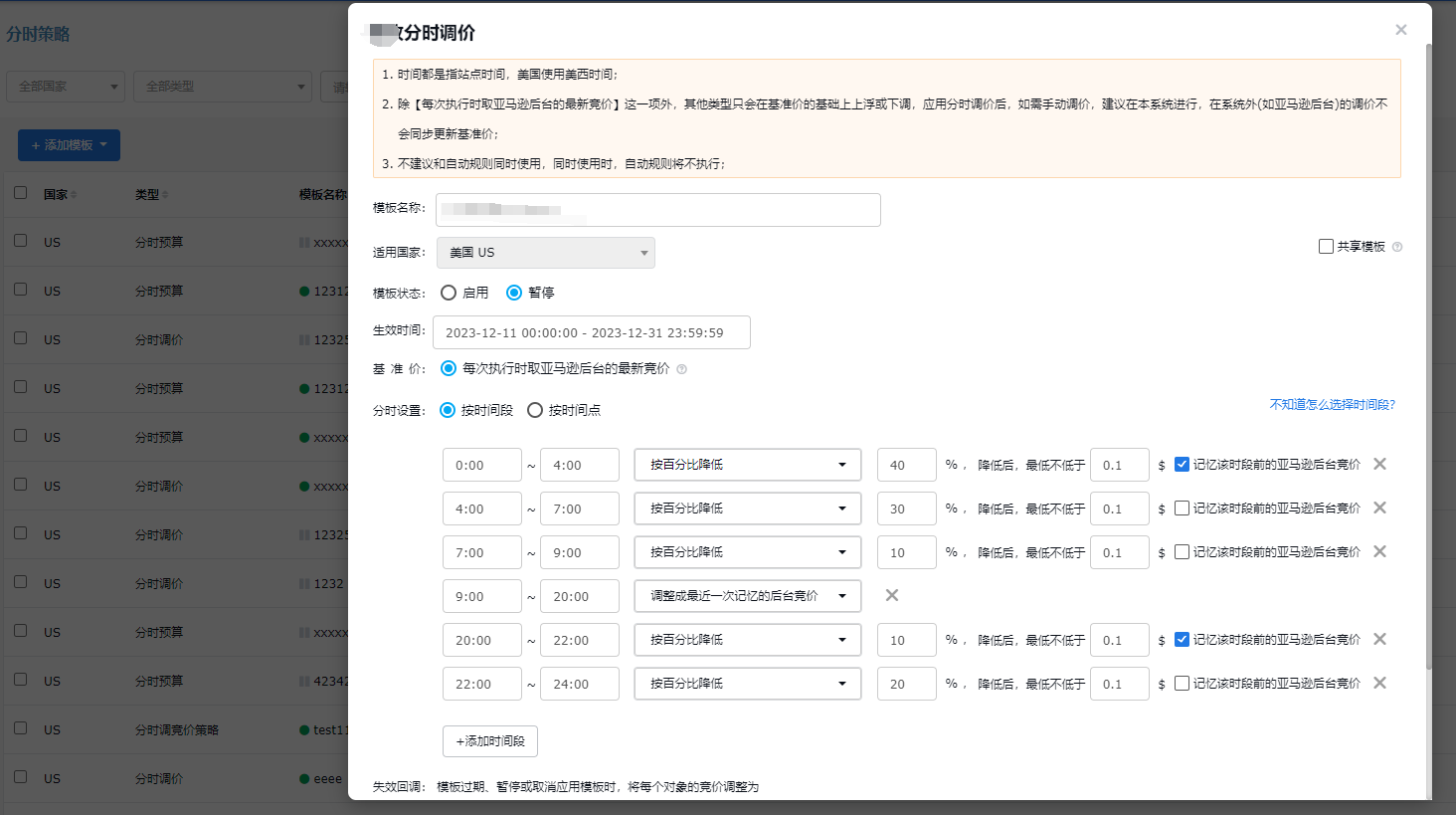
Task: Click the 模板名称 input field
Action: pyautogui.click(x=658, y=210)
